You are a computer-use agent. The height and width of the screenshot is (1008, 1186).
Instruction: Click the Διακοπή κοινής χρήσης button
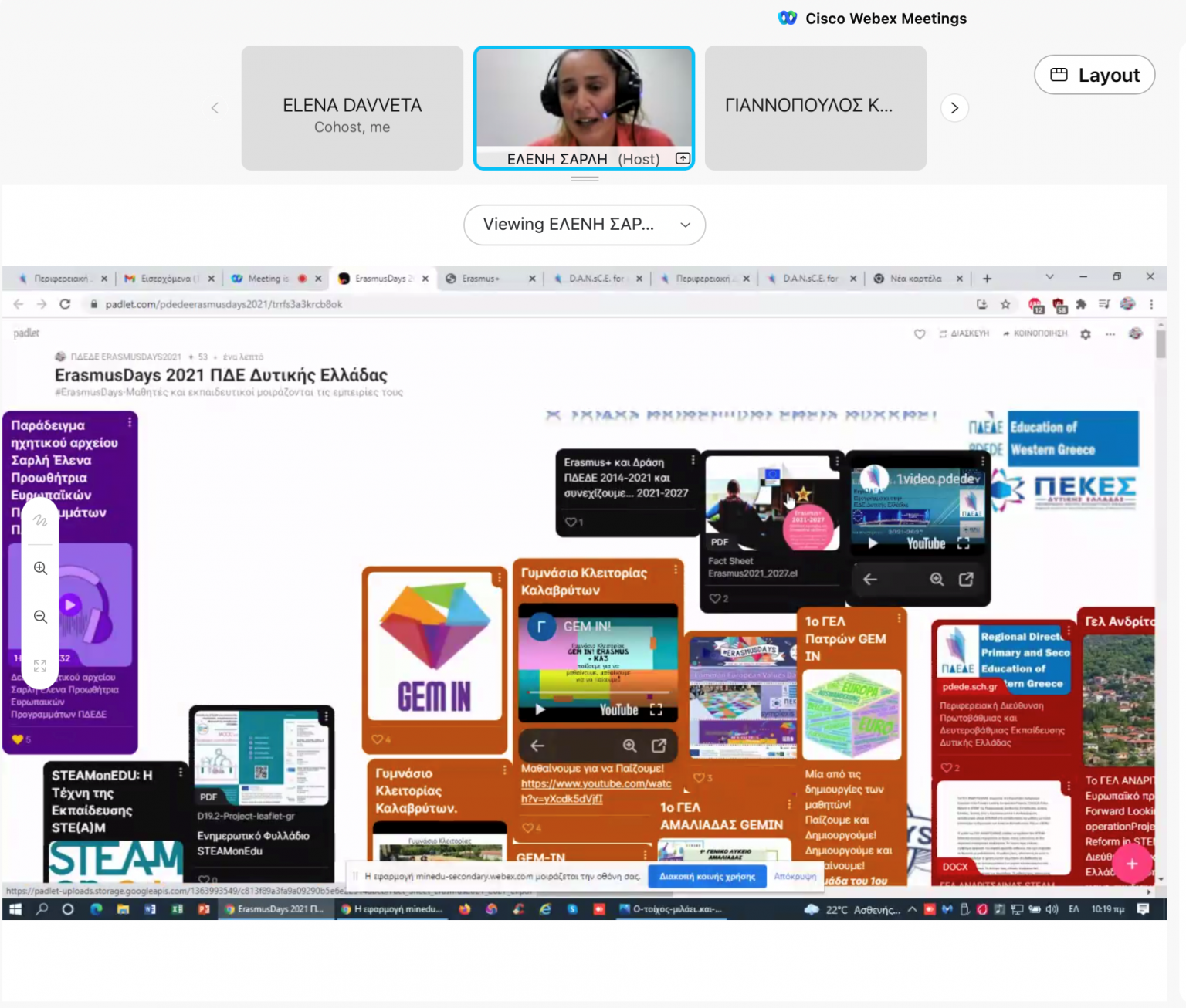pos(707,877)
